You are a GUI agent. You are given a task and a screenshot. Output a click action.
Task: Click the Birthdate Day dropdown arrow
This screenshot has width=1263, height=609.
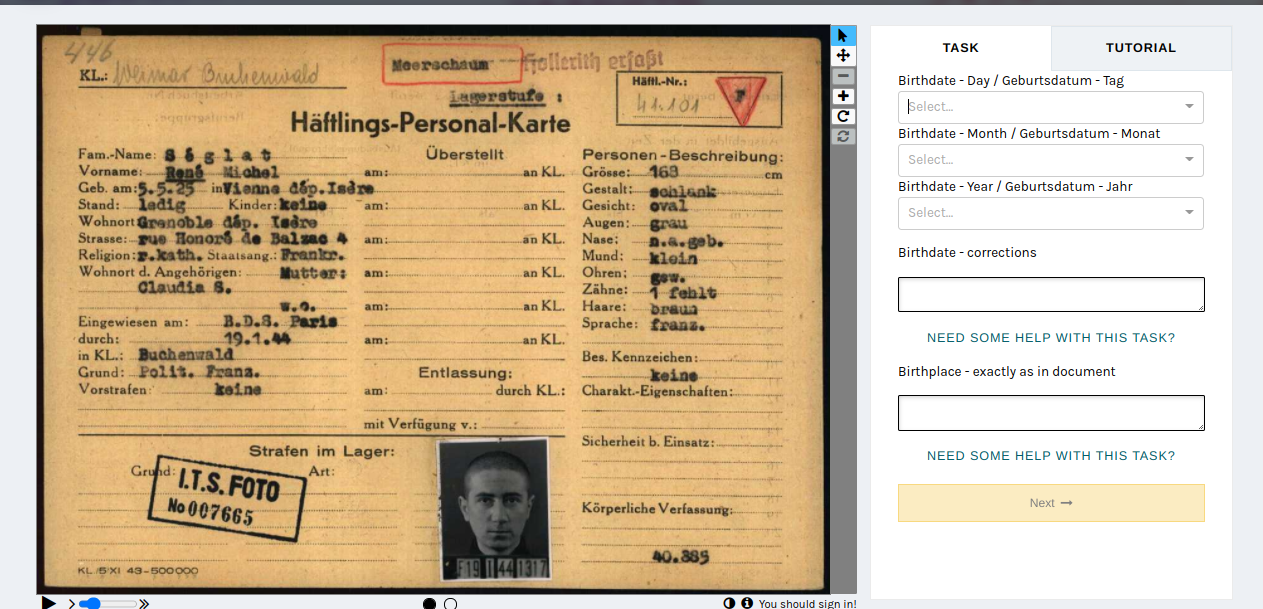1189,107
